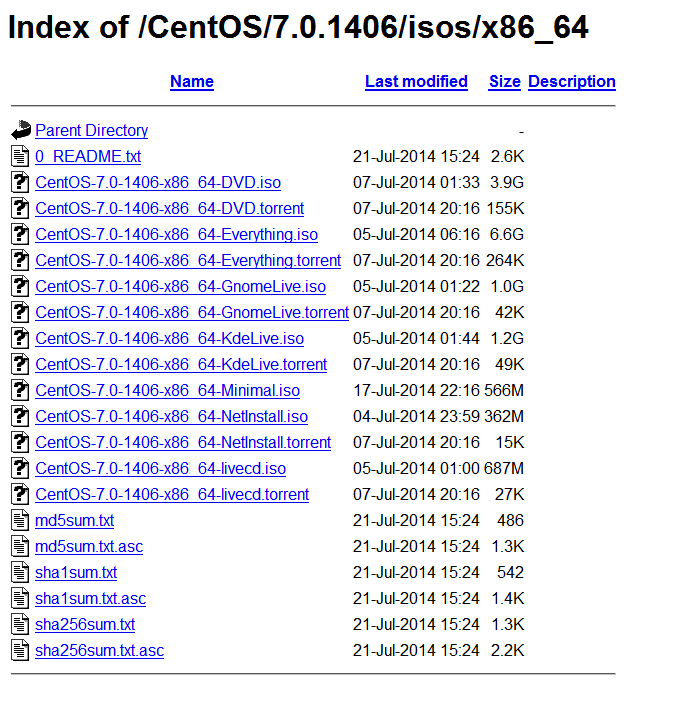Click the text icon beside md5sum.txt

(x=20, y=520)
